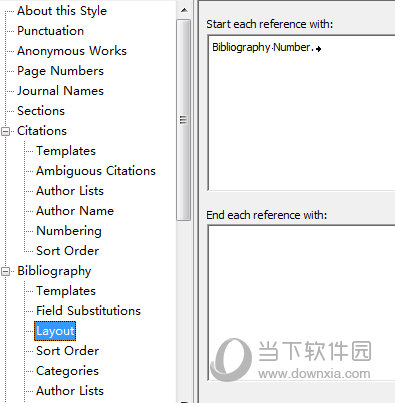Screen dimensions: 395x403
Task: Click in End each reference with field
Action: tap(302, 303)
